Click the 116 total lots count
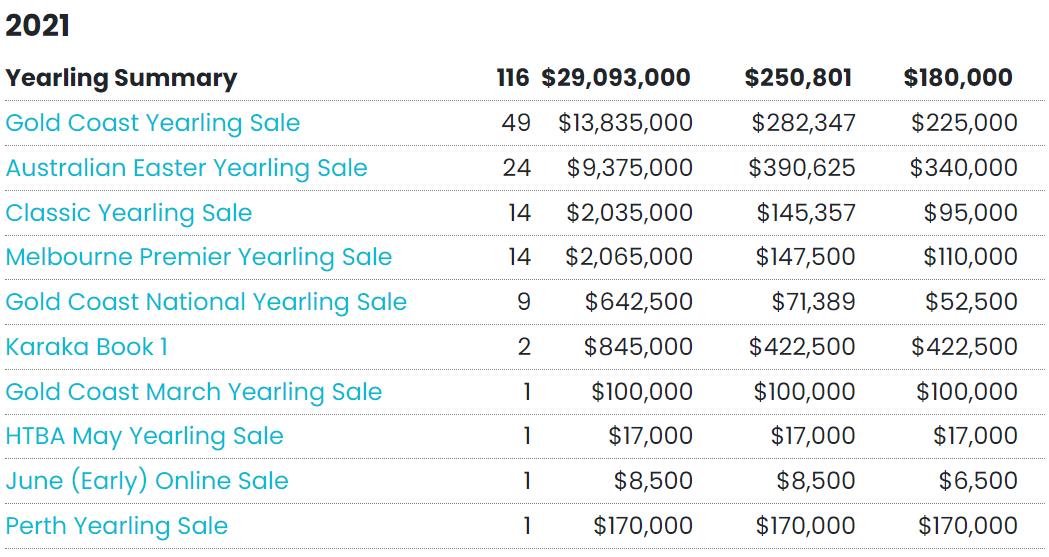Screen dimensions: 1049x557 [513, 78]
